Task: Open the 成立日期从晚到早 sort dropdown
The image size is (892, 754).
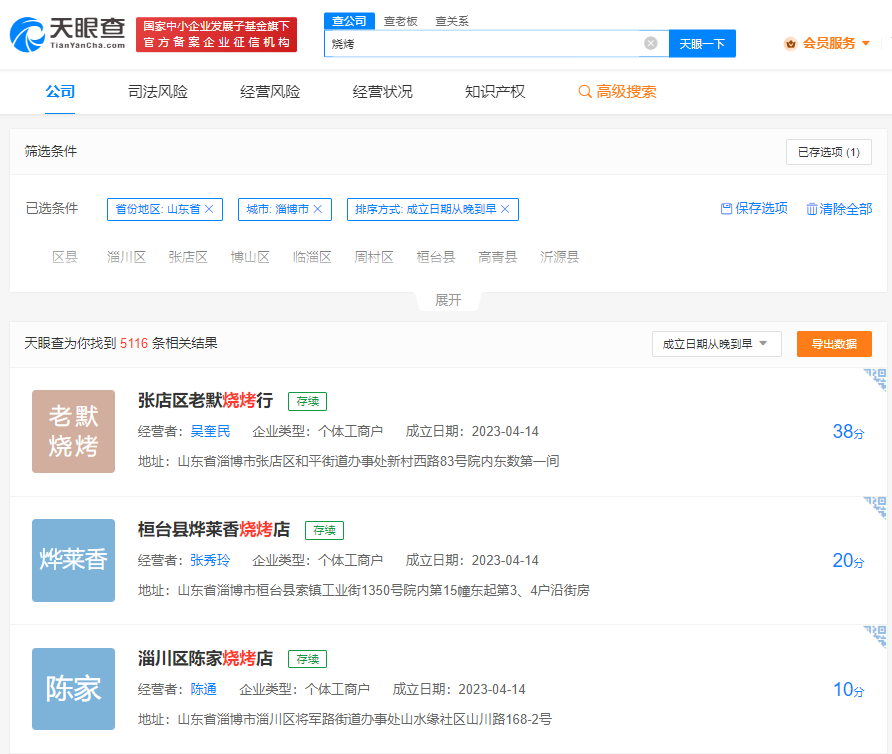Action: (x=716, y=344)
